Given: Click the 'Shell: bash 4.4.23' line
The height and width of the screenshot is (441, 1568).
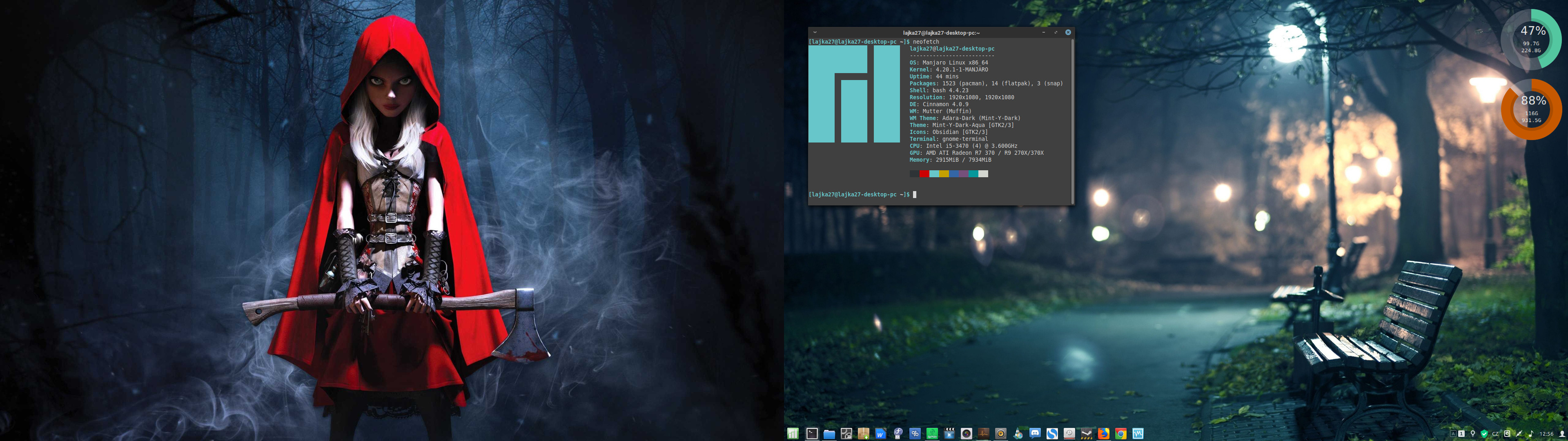Looking at the screenshot, I should tap(940, 90).
